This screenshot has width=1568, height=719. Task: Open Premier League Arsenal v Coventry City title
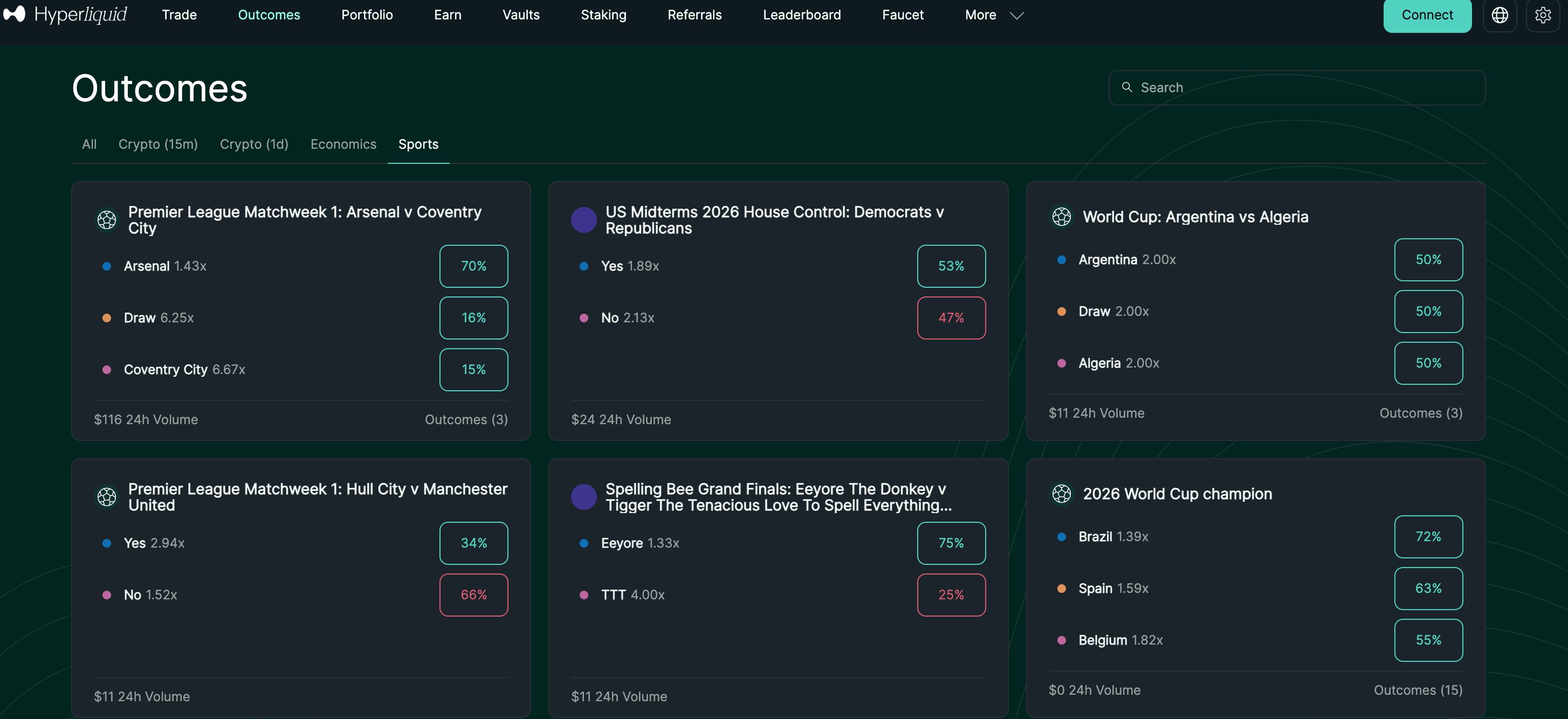click(305, 219)
